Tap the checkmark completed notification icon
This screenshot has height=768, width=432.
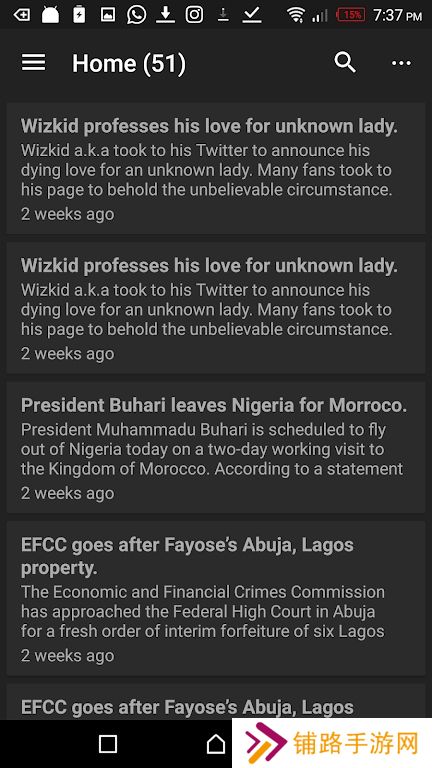tap(251, 15)
